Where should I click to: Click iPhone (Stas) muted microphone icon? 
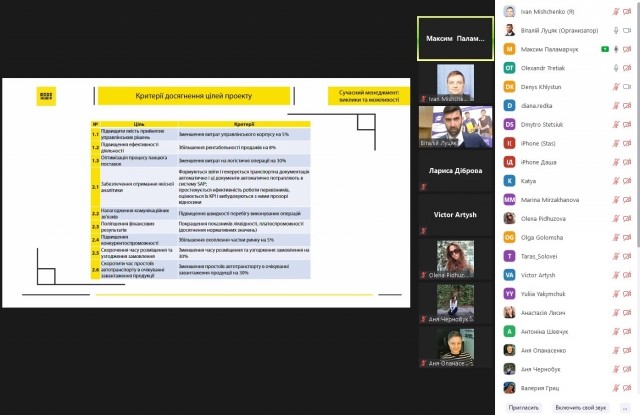point(616,143)
